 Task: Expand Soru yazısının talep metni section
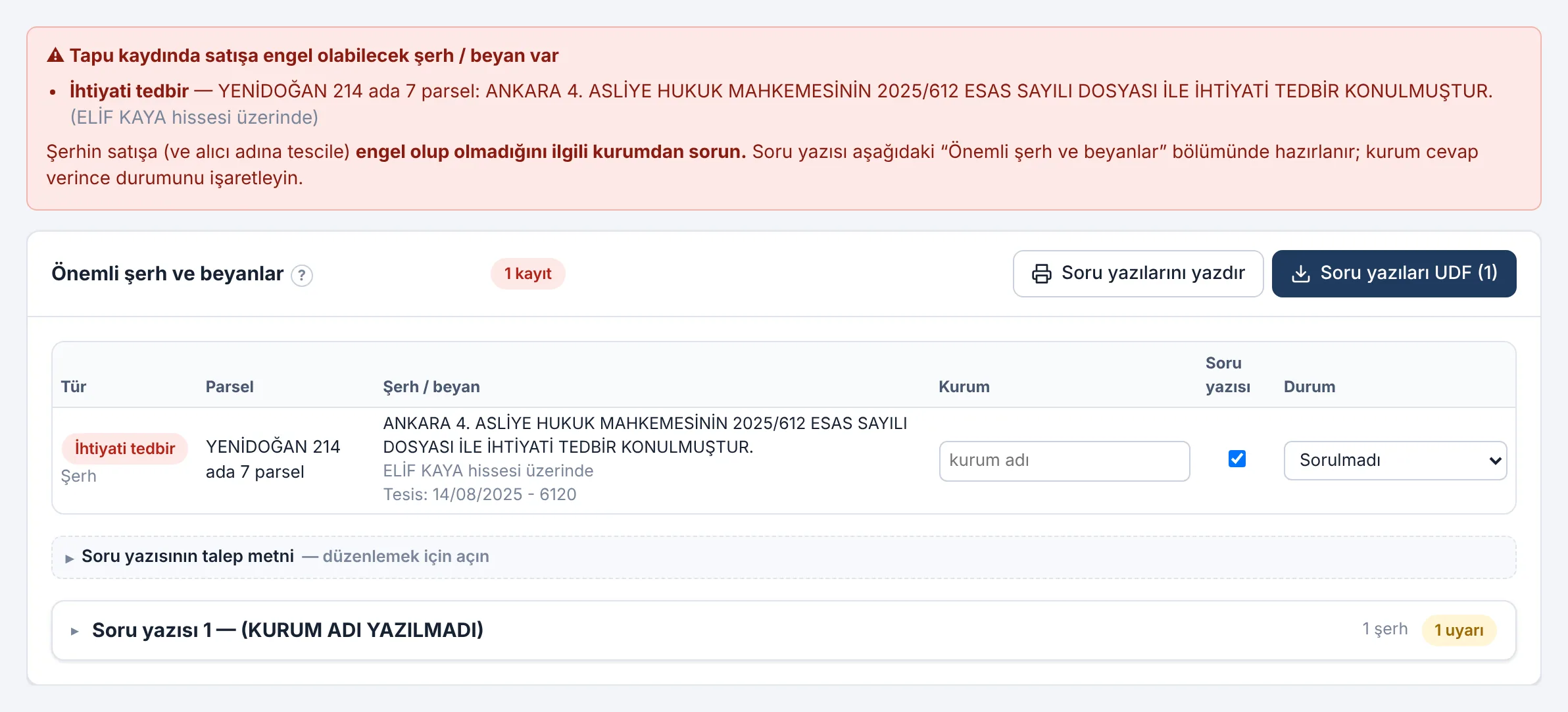pos(783,557)
